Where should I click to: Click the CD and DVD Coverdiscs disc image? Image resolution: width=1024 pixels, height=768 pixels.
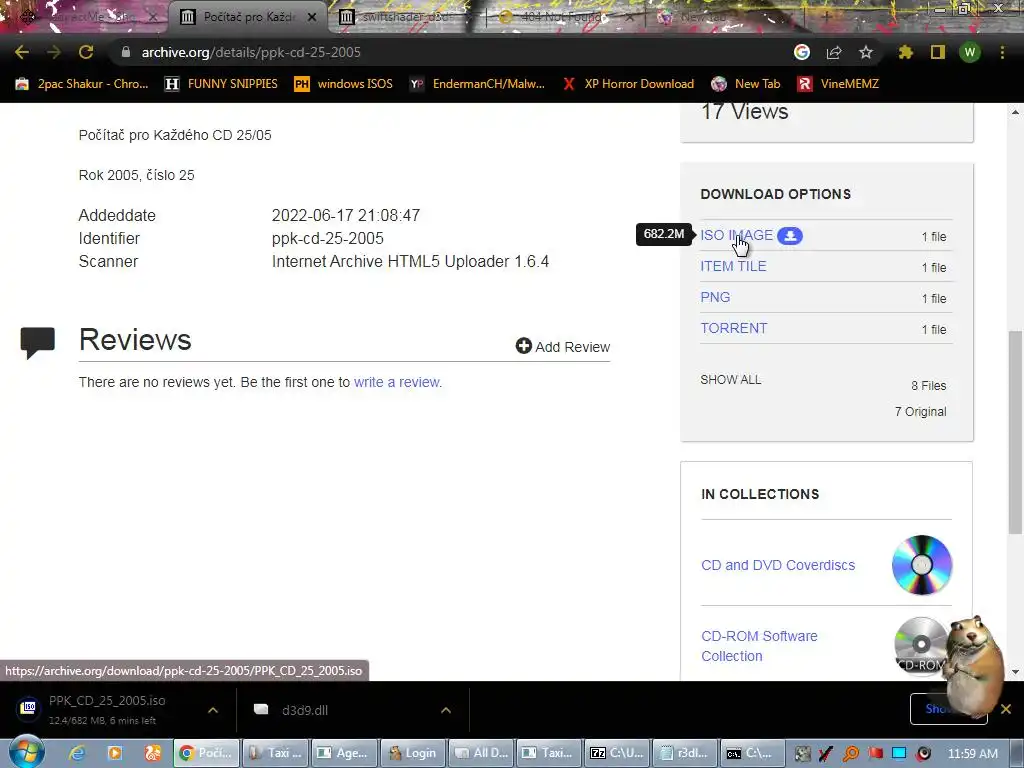click(x=921, y=565)
